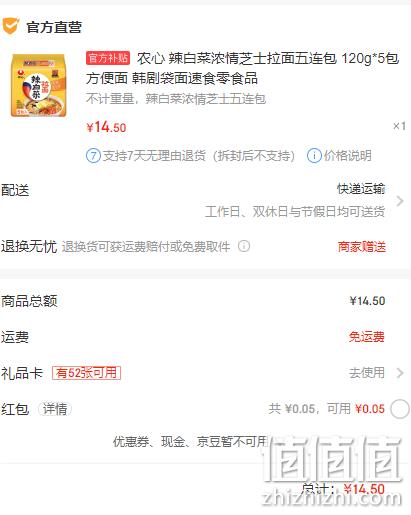Click the 有52张可用 gift card tag

point(86,373)
